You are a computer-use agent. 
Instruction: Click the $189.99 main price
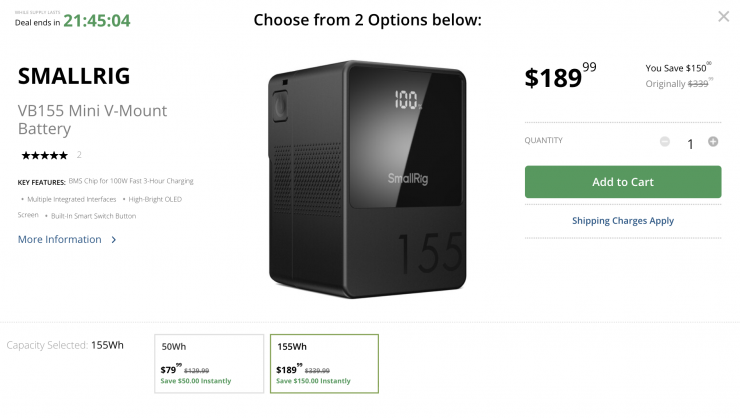coord(560,78)
